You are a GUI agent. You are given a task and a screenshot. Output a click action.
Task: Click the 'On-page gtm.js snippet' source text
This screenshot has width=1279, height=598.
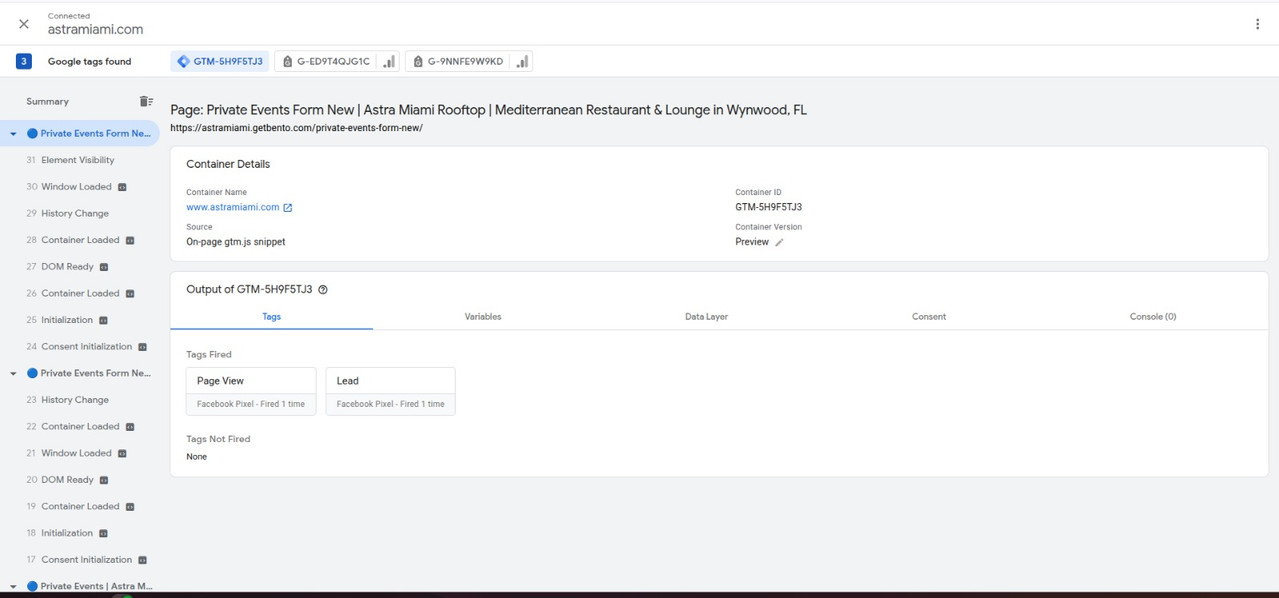[x=236, y=242]
